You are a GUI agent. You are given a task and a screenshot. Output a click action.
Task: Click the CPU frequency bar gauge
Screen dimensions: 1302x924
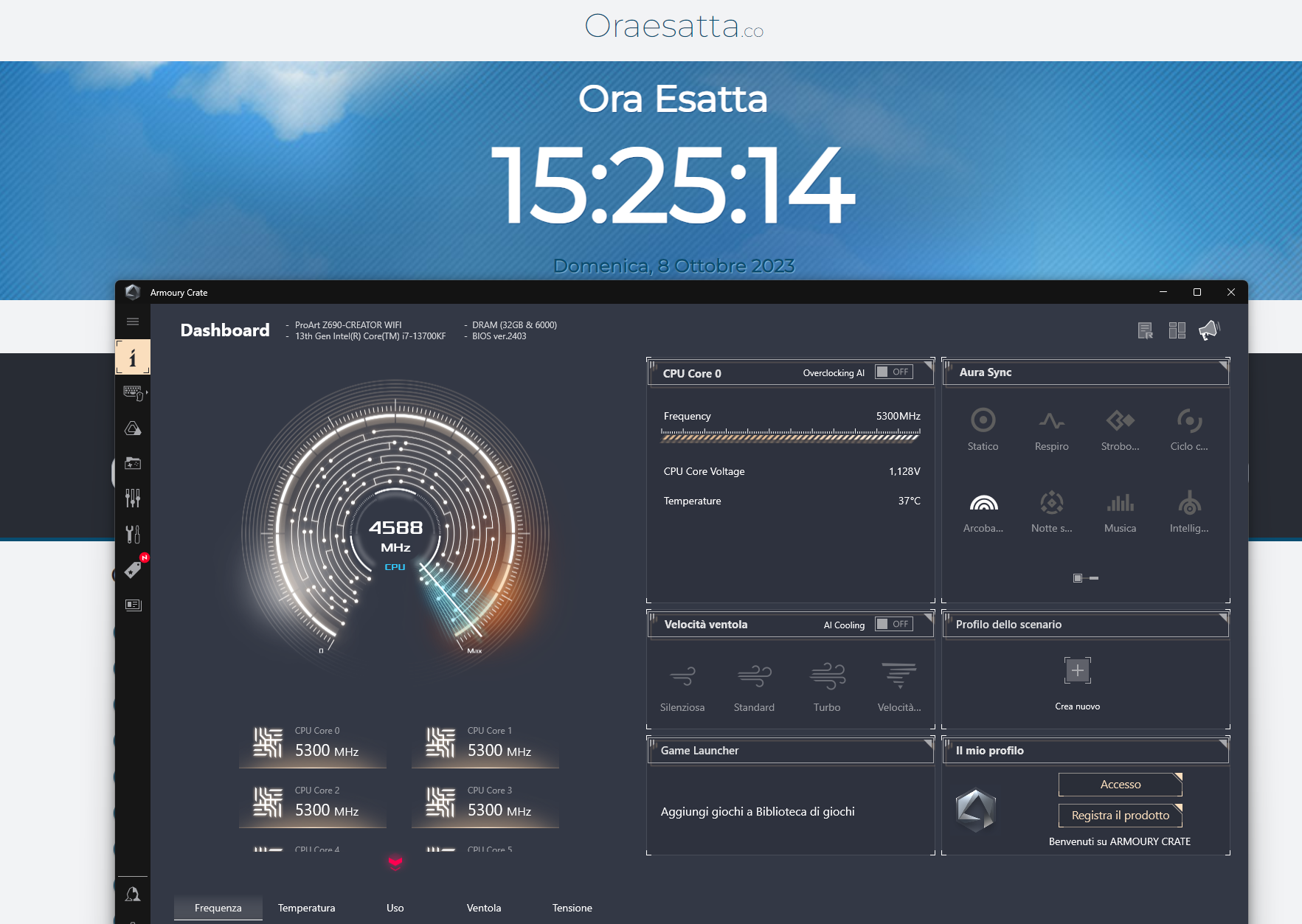click(x=791, y=435)
